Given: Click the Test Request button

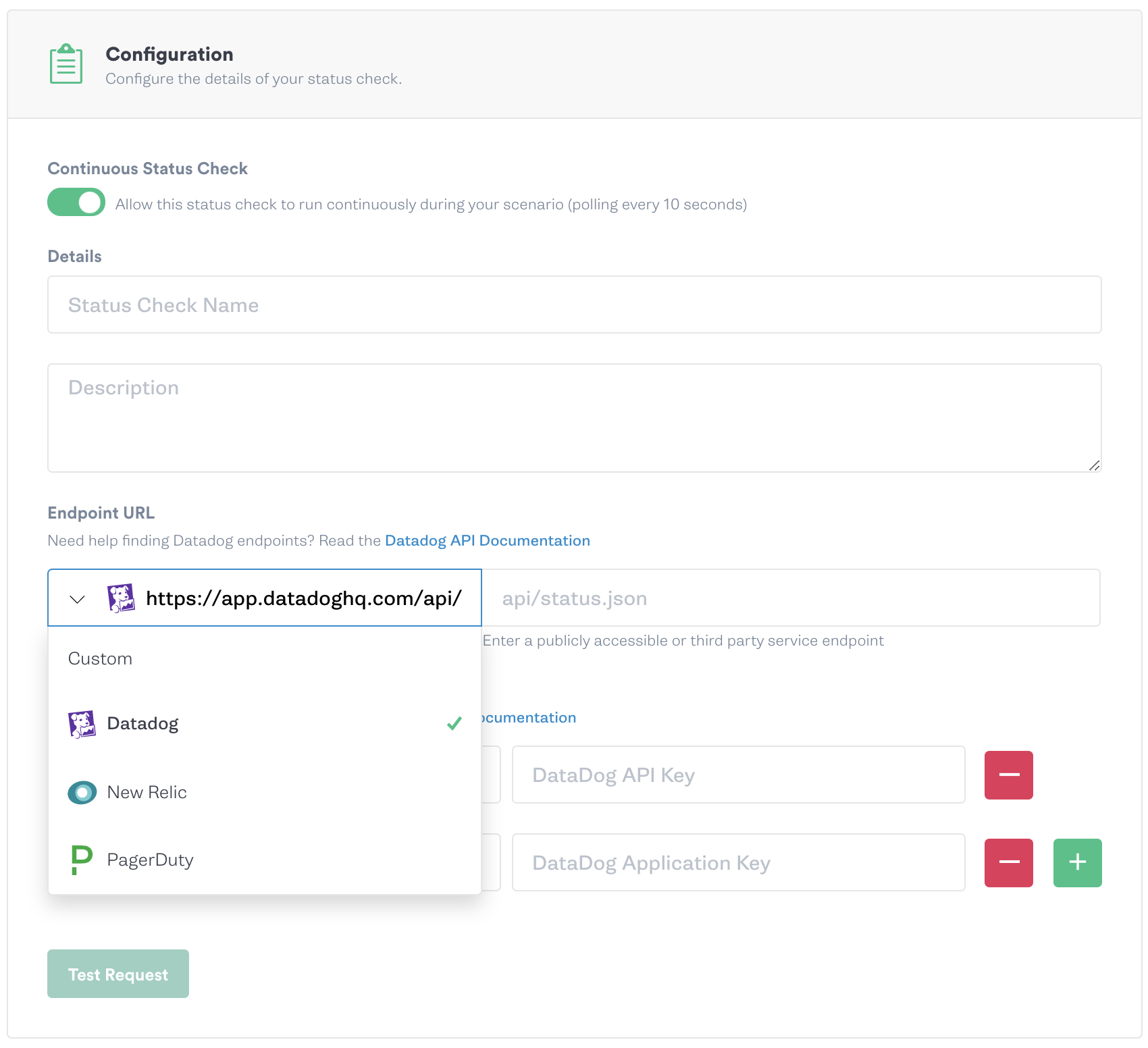Looking at the screenshot, I should 118,974.
